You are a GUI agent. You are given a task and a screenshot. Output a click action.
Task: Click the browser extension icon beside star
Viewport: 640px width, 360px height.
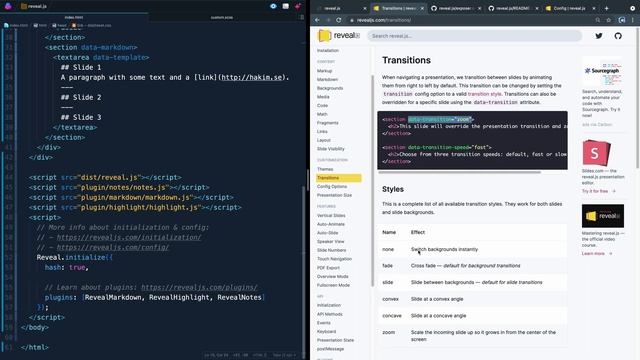[622, 20]
